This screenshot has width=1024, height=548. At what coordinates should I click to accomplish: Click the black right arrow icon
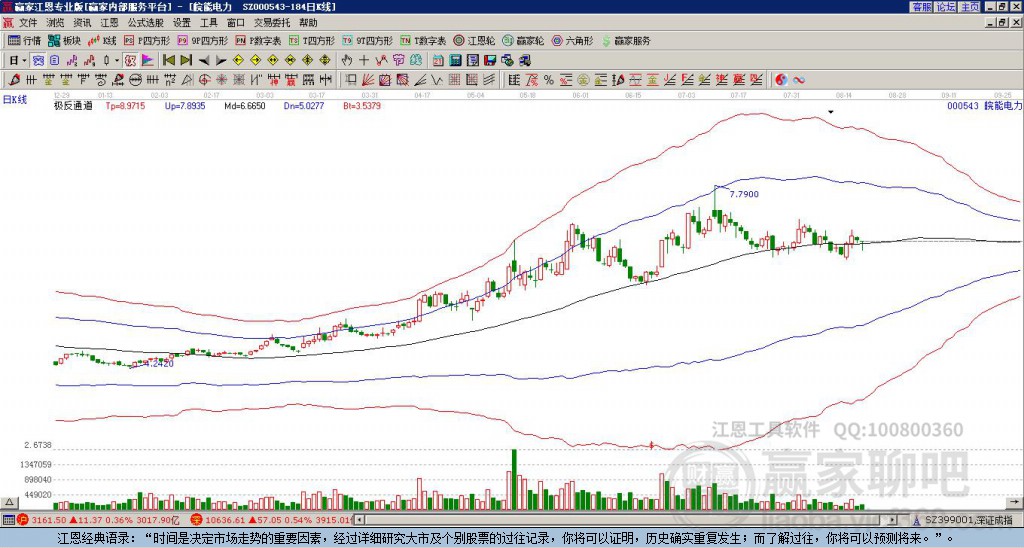tap(221, 61)
